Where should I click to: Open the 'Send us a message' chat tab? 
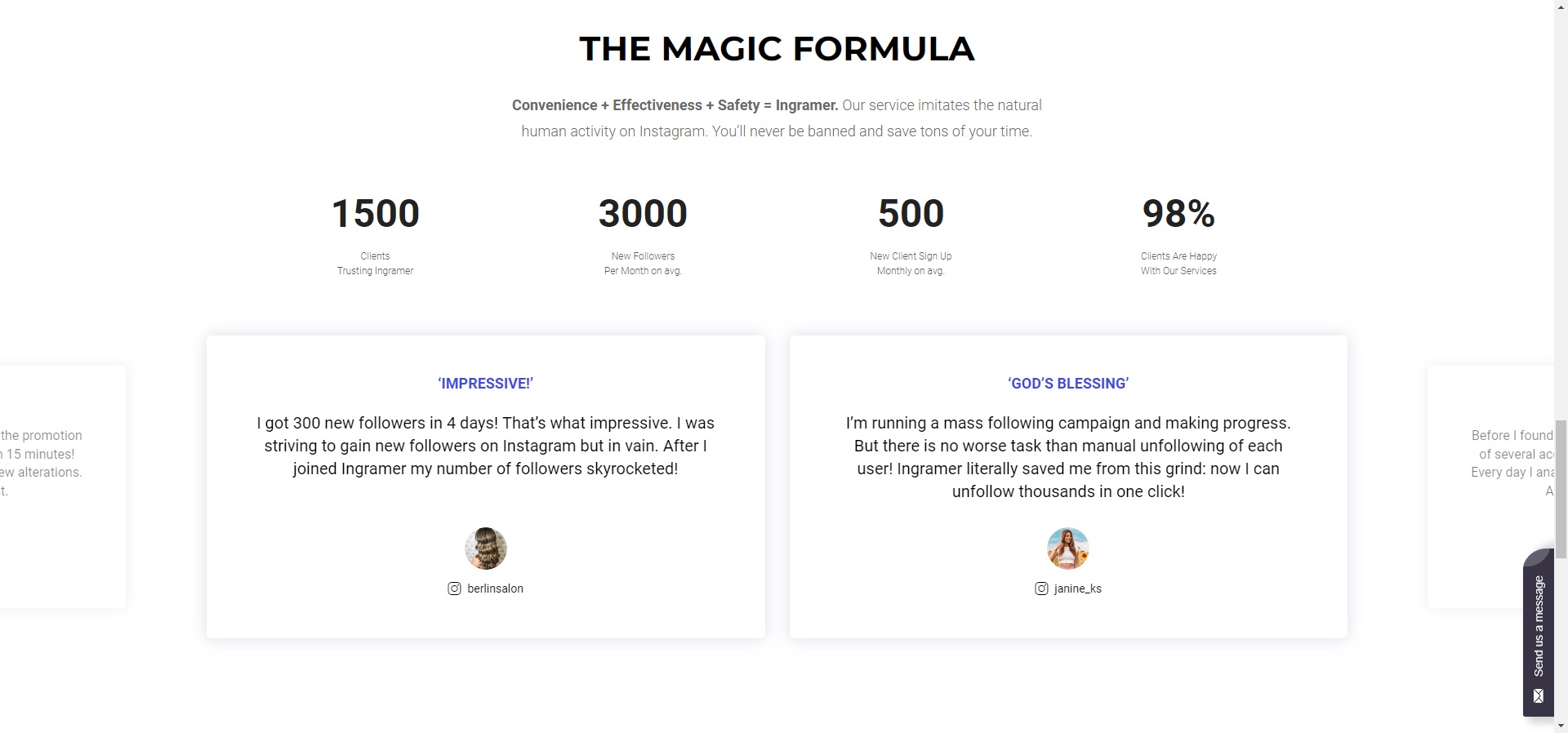[1539, 626]
